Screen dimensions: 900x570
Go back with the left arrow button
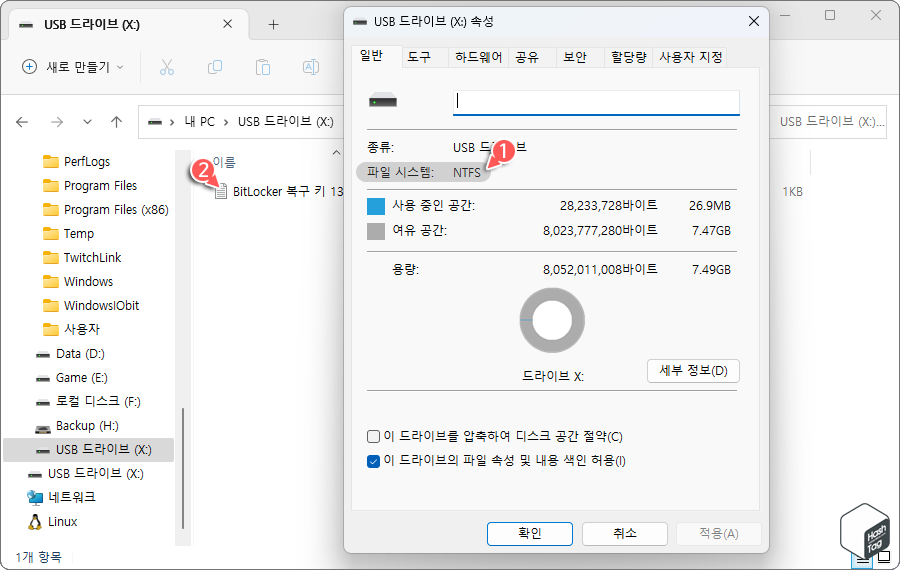(x=22, y=122)
